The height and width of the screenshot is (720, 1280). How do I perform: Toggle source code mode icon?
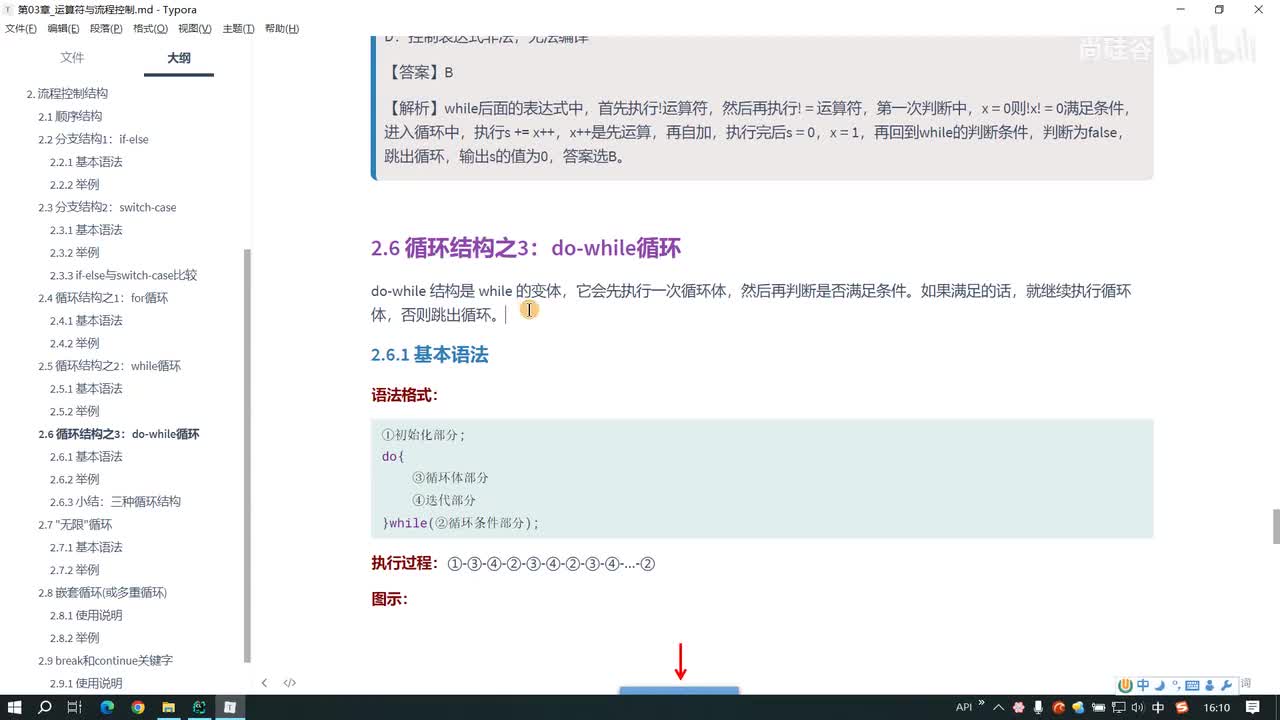point(290,683)
